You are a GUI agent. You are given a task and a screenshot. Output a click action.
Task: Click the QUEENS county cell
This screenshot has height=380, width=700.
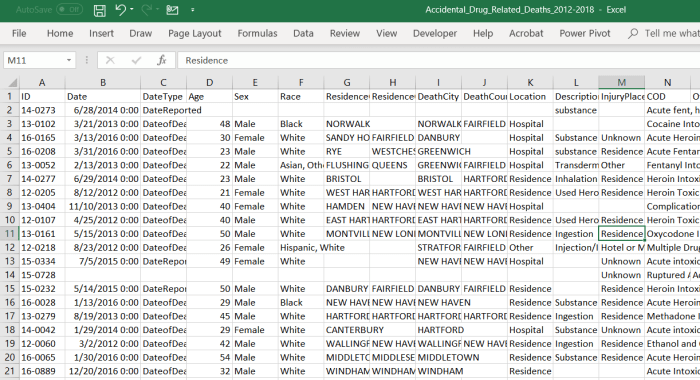click(x=393, y=165)
